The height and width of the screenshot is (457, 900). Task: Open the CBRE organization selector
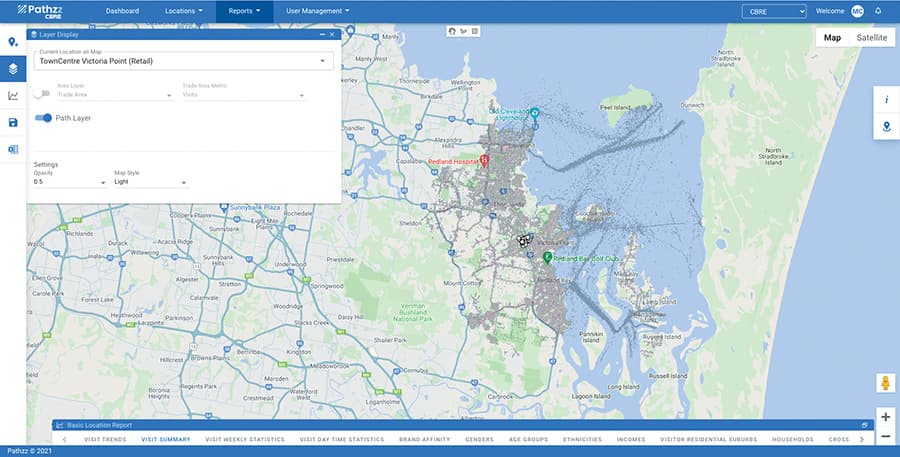tap(774, 11)
